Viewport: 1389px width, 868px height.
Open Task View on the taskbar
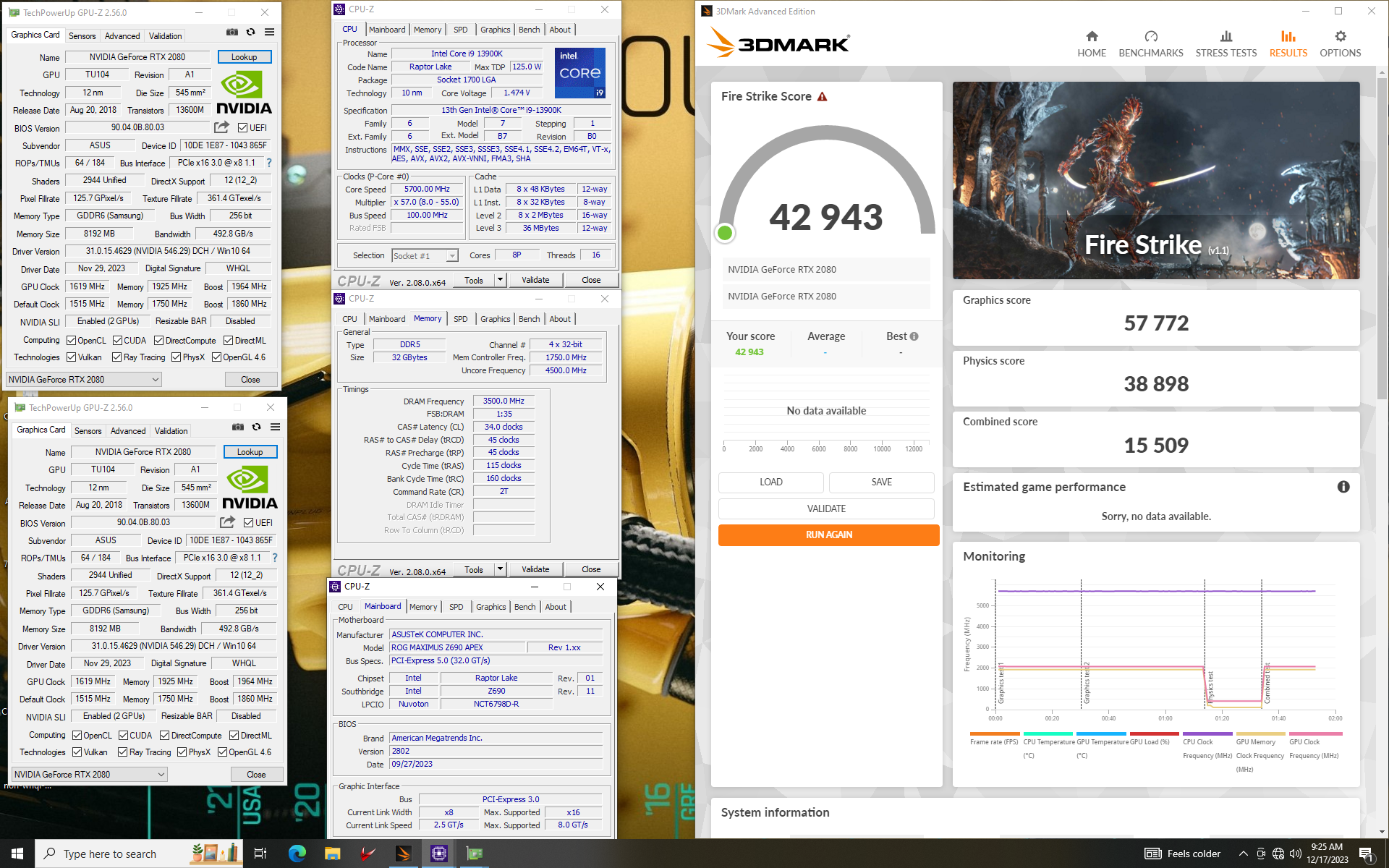click(260, 854)
